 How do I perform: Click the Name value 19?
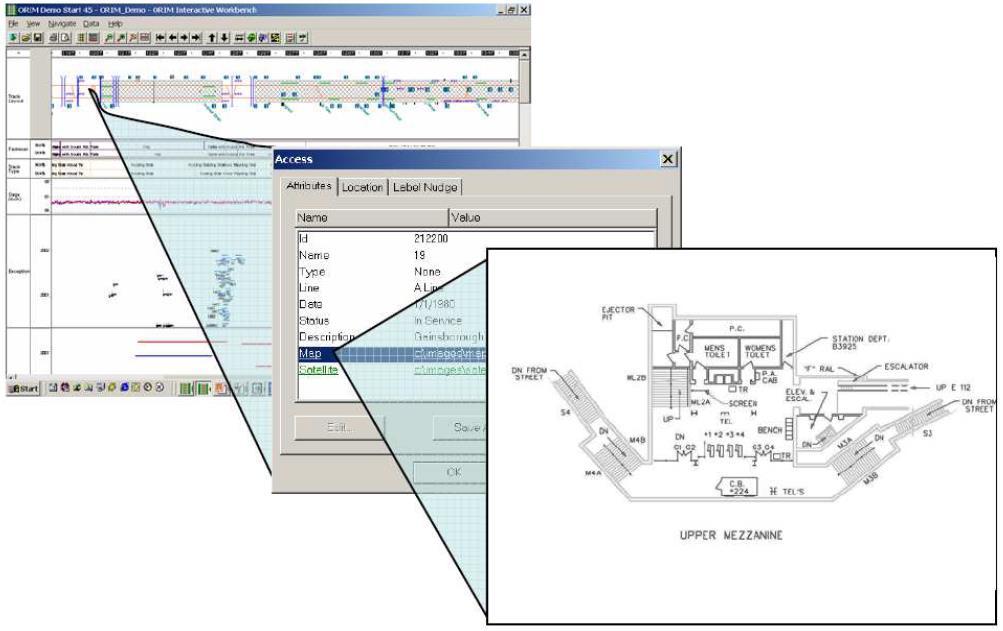coord(420,255)
